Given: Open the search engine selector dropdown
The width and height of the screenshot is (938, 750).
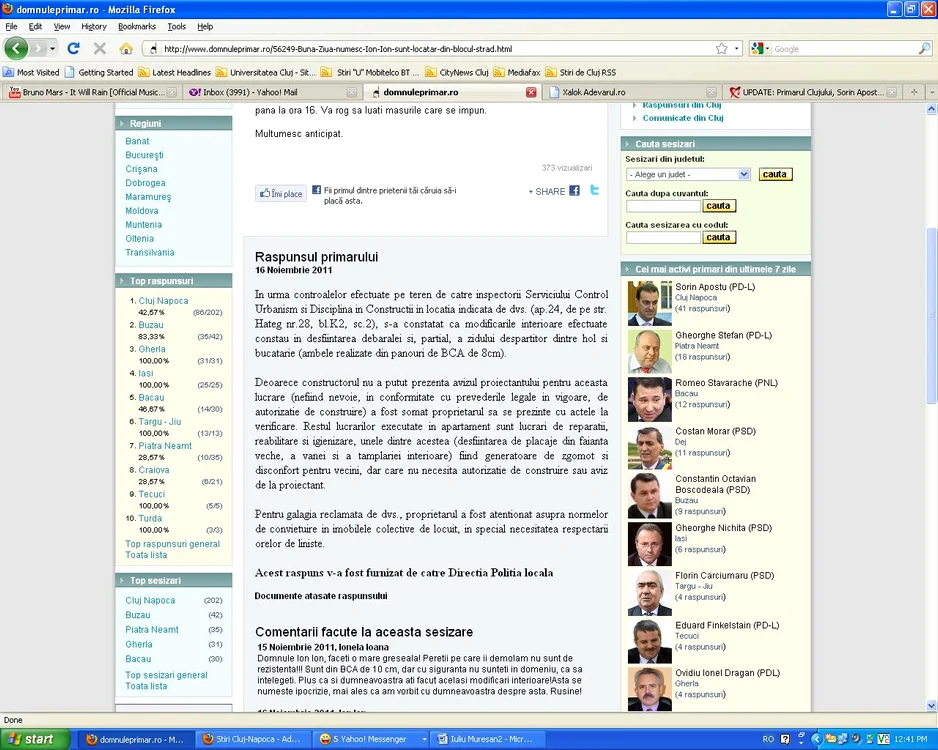Looking at the screenshot, I should pos(760,49).
